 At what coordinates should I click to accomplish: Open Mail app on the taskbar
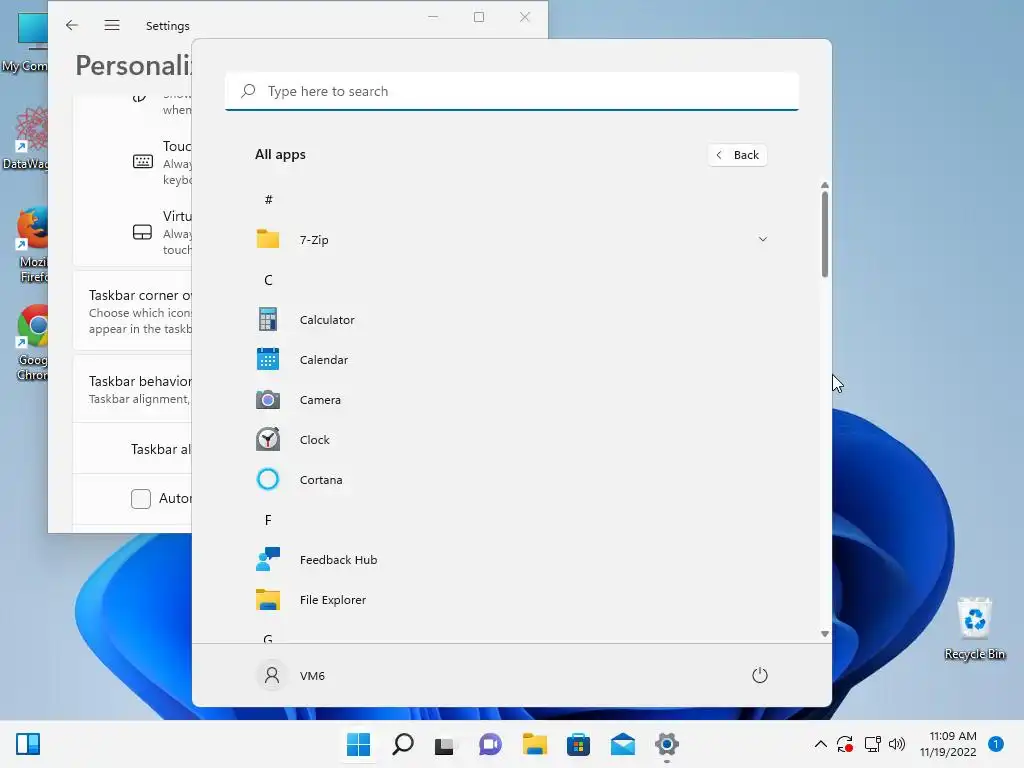622,744
